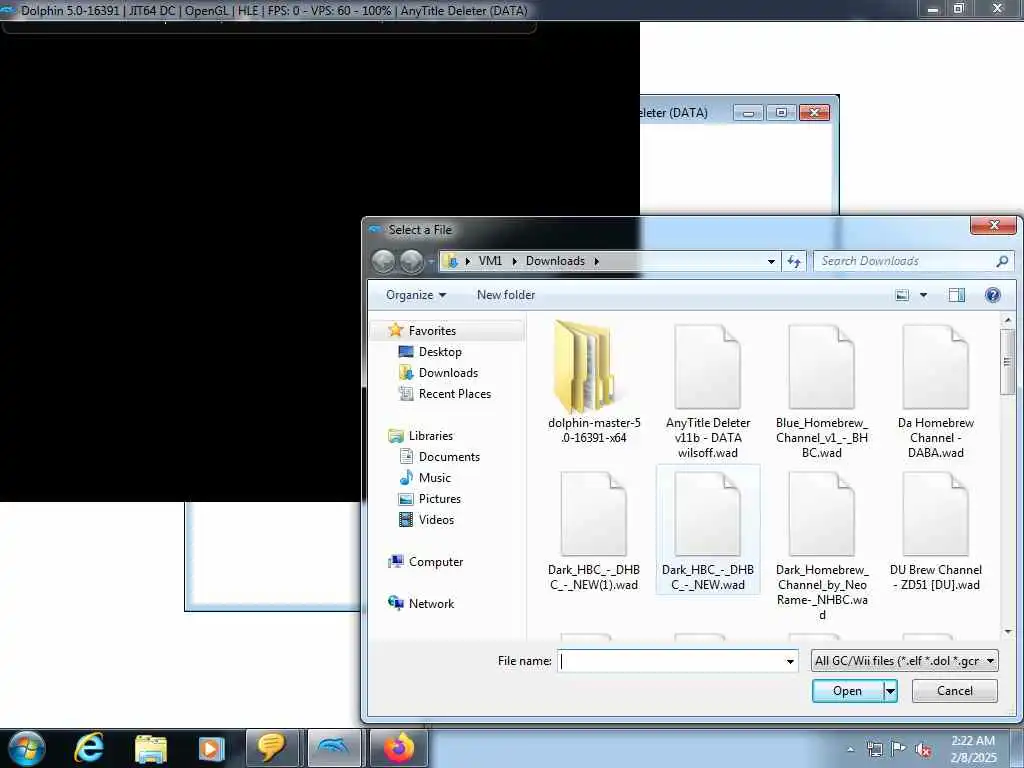
Task: Click the Open button
Action: 847,691
